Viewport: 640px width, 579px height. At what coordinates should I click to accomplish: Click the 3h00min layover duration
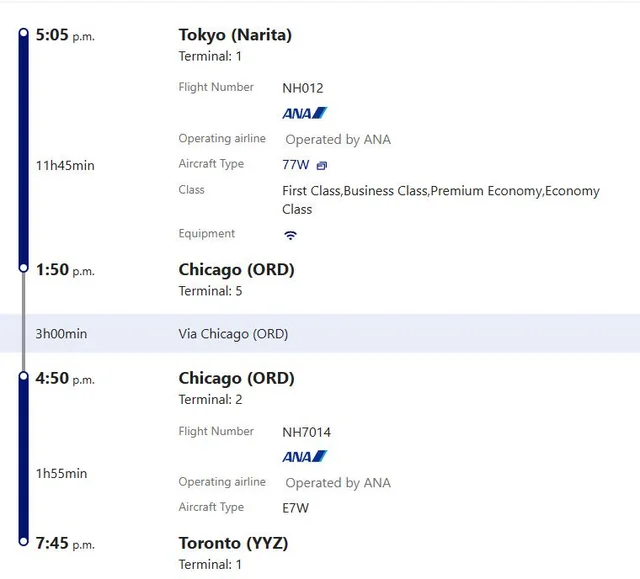61,334
